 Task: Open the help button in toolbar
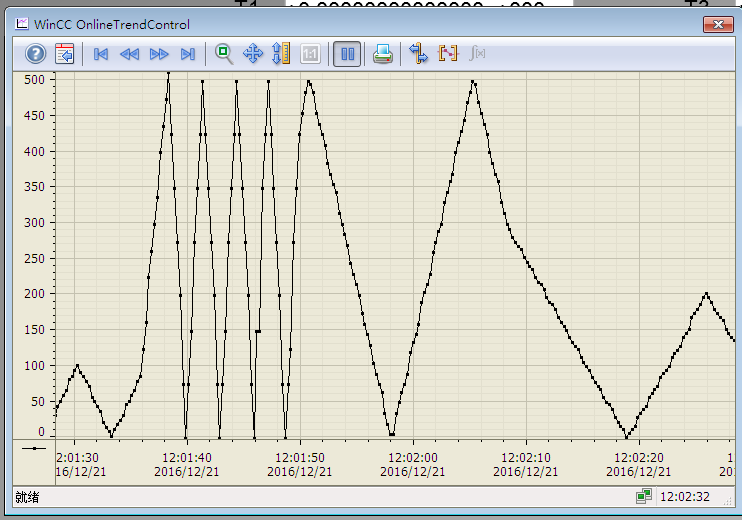click(36, 54)
